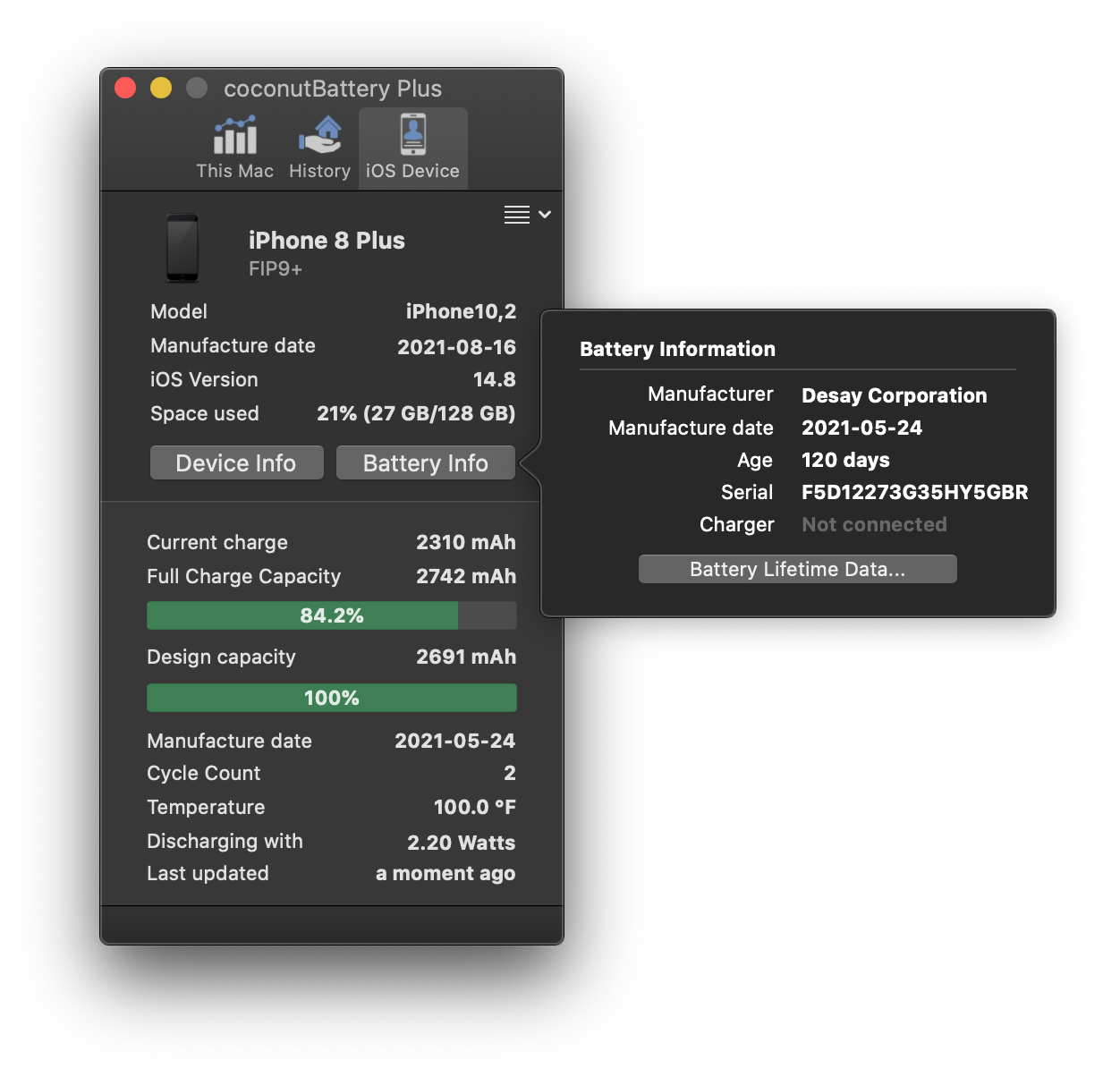Click the iOS Device phone icon
Screen dimensions: 1120x1077
click(x=412, y=134)
